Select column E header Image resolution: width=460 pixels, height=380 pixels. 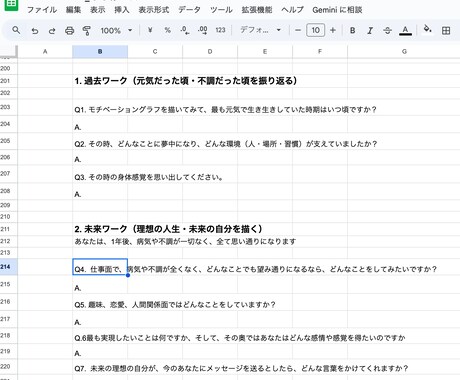tap(265, 52)
